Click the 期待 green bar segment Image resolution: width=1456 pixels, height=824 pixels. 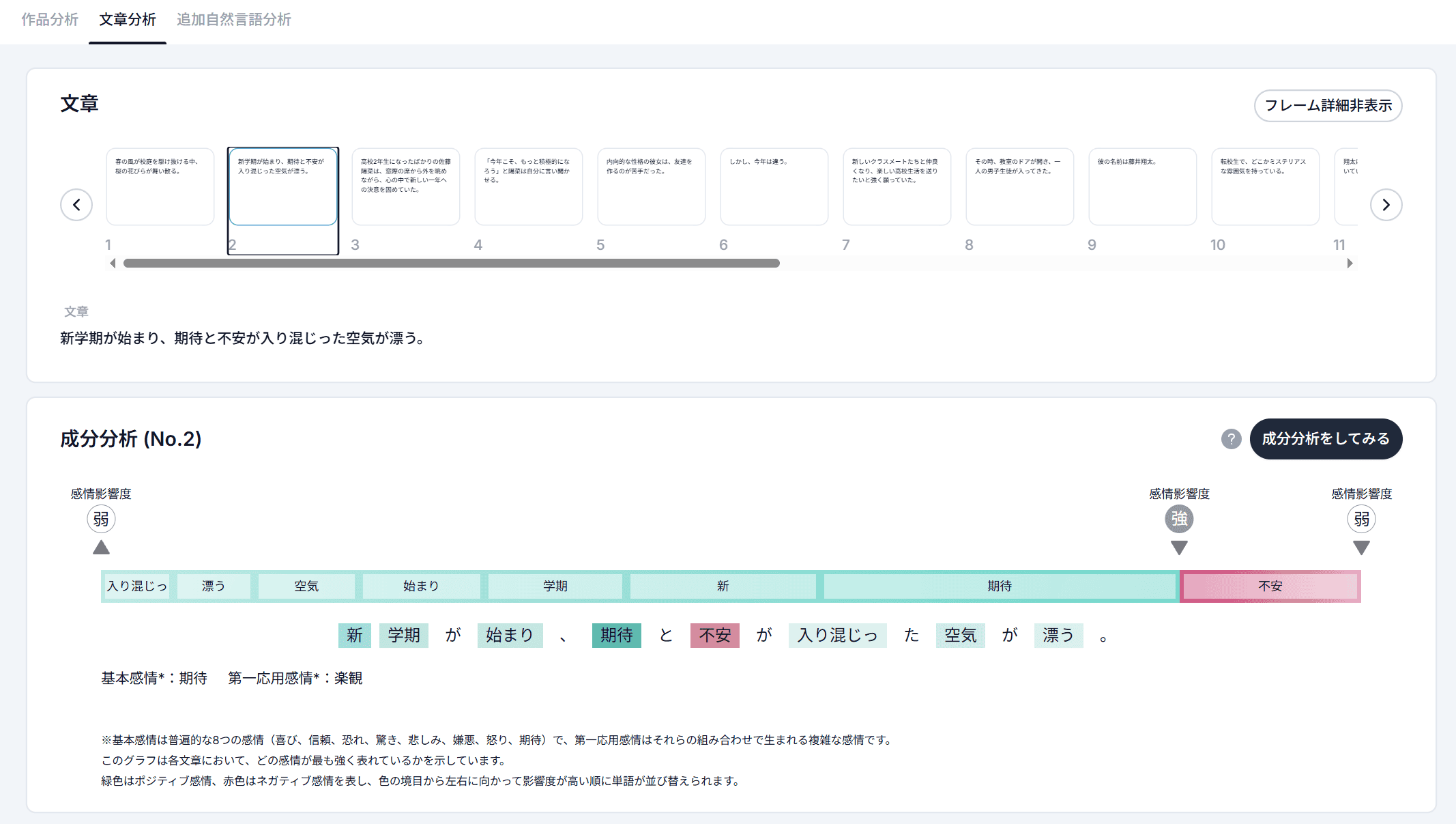[1000, 586]
